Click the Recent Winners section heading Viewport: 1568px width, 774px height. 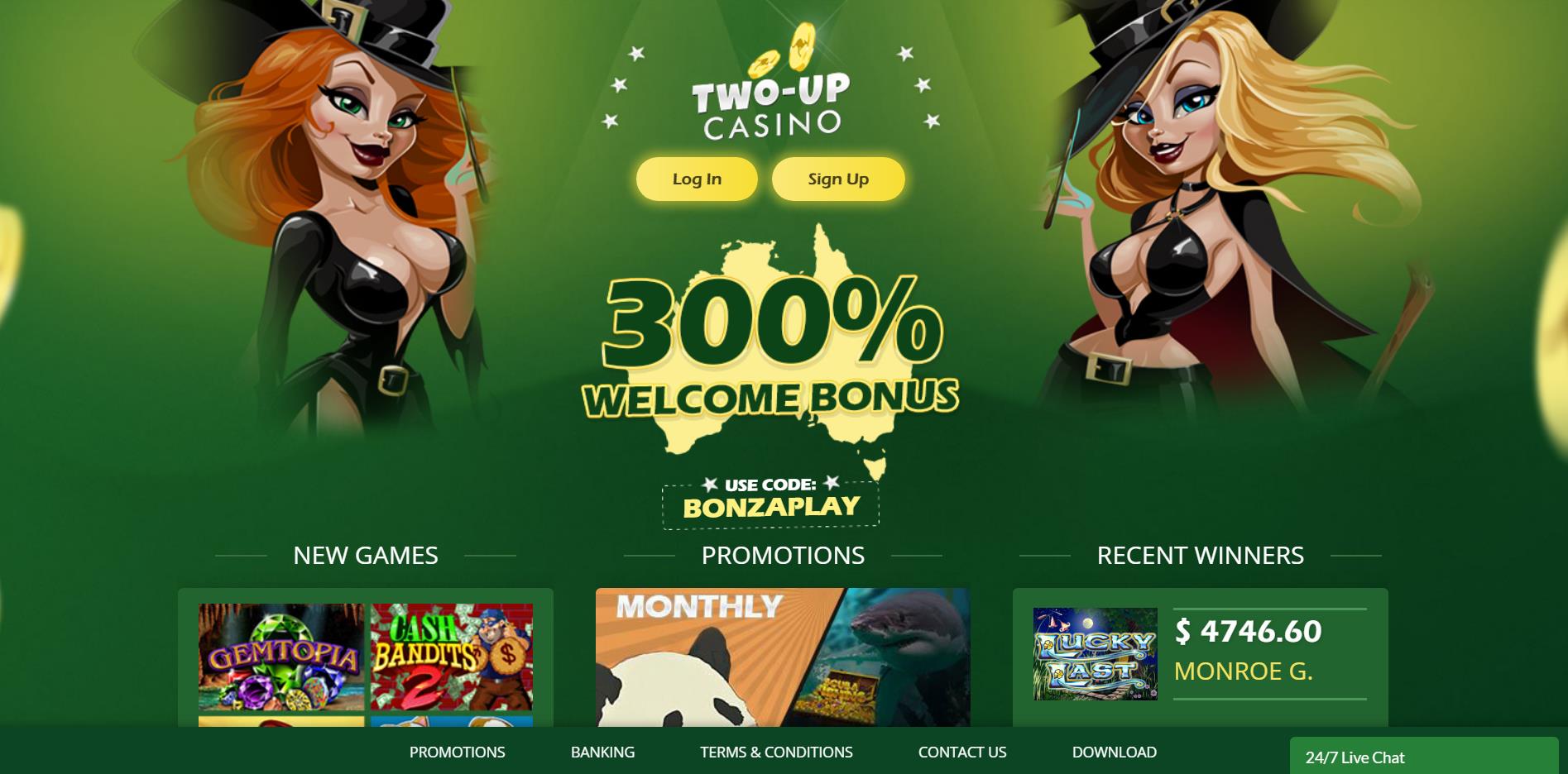click(1200, 556)
